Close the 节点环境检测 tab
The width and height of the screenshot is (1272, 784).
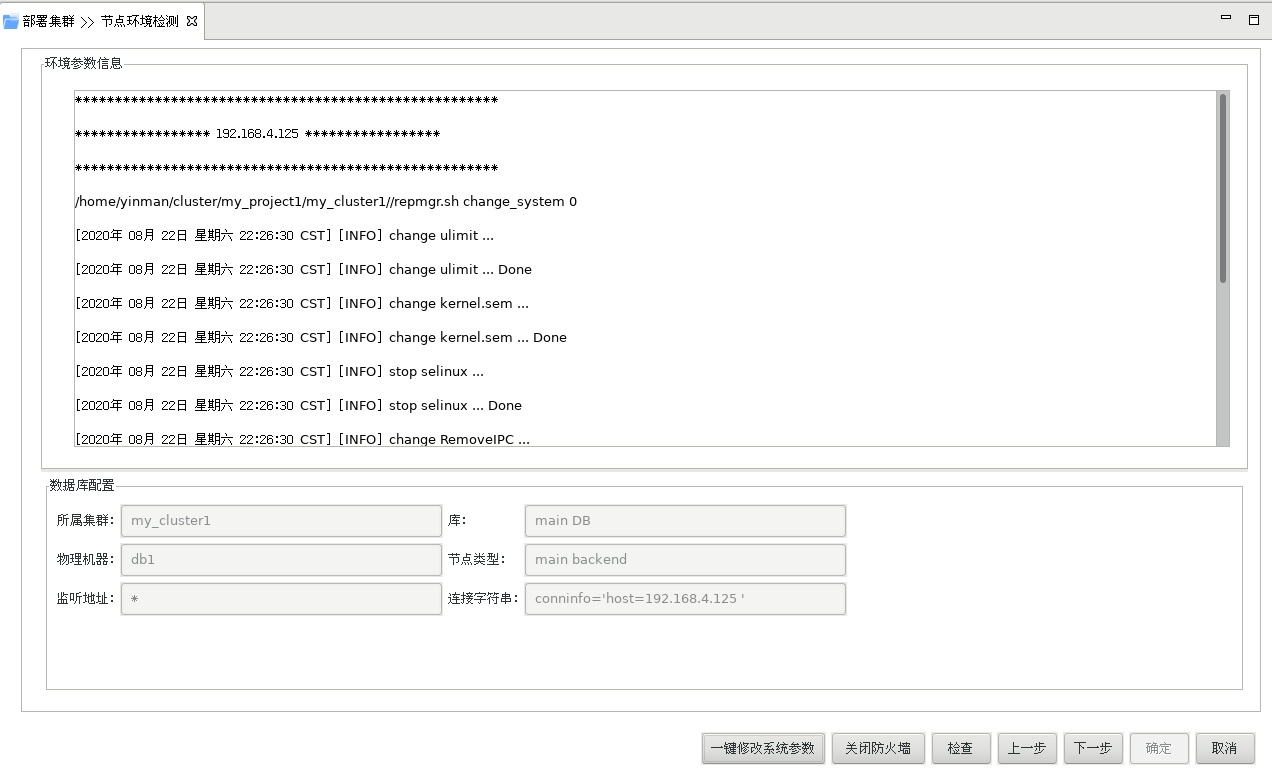click(192, 21)
